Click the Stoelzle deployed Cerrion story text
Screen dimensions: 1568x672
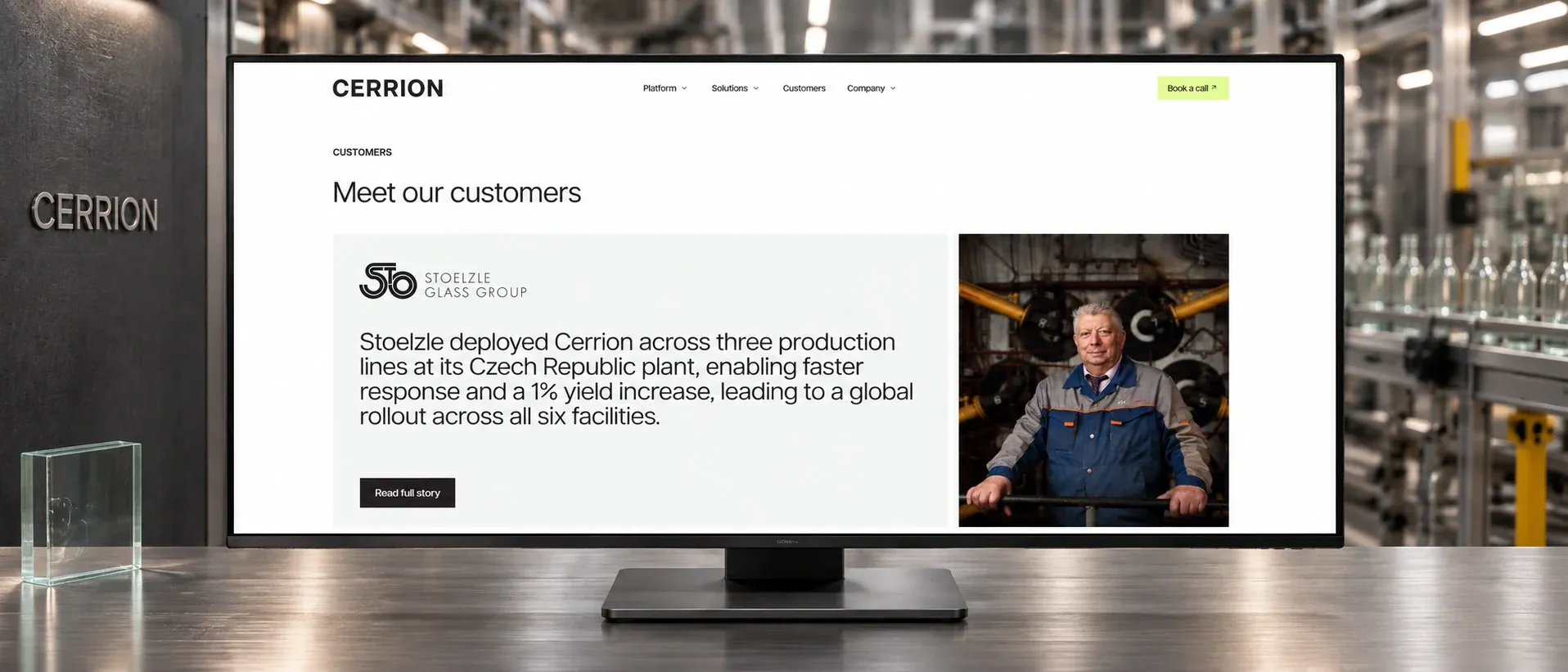pos(636,379)
